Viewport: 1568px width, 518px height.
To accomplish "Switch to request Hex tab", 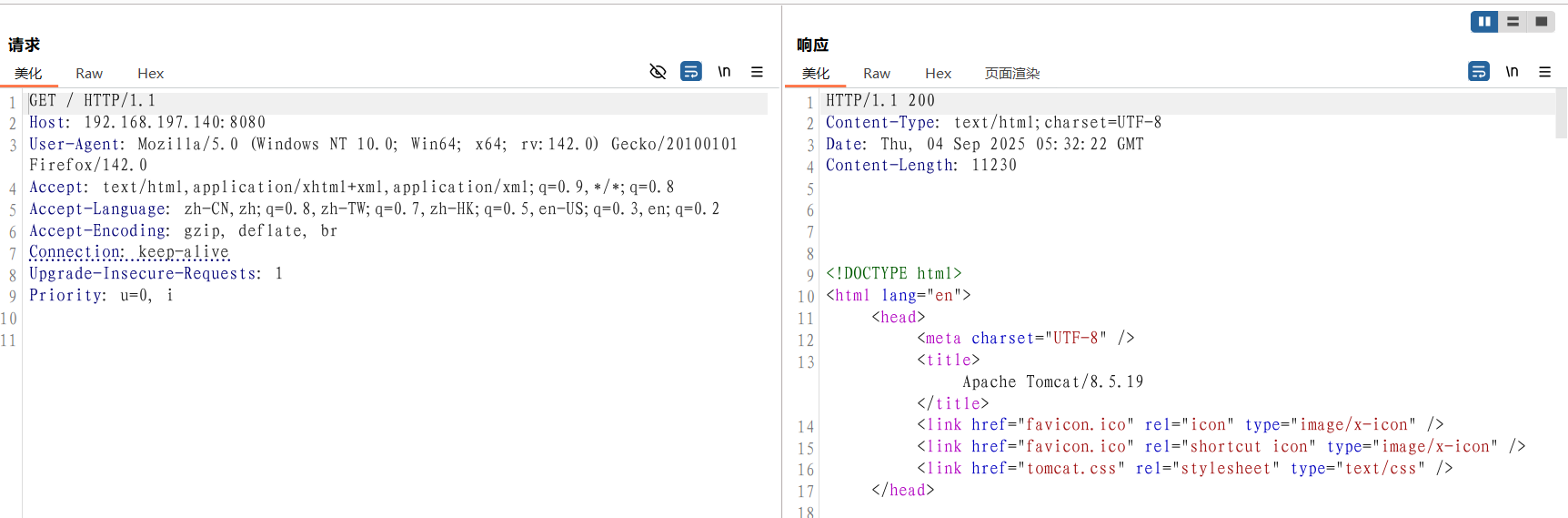I will 151,74.
